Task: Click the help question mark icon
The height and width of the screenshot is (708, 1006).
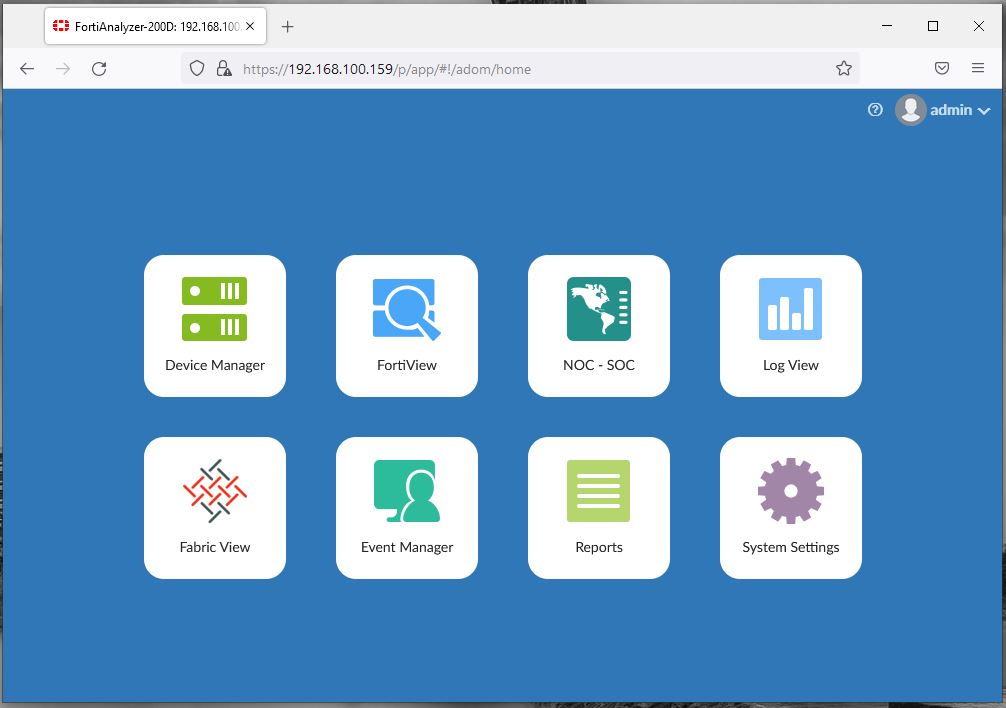Action: (875, 110)
